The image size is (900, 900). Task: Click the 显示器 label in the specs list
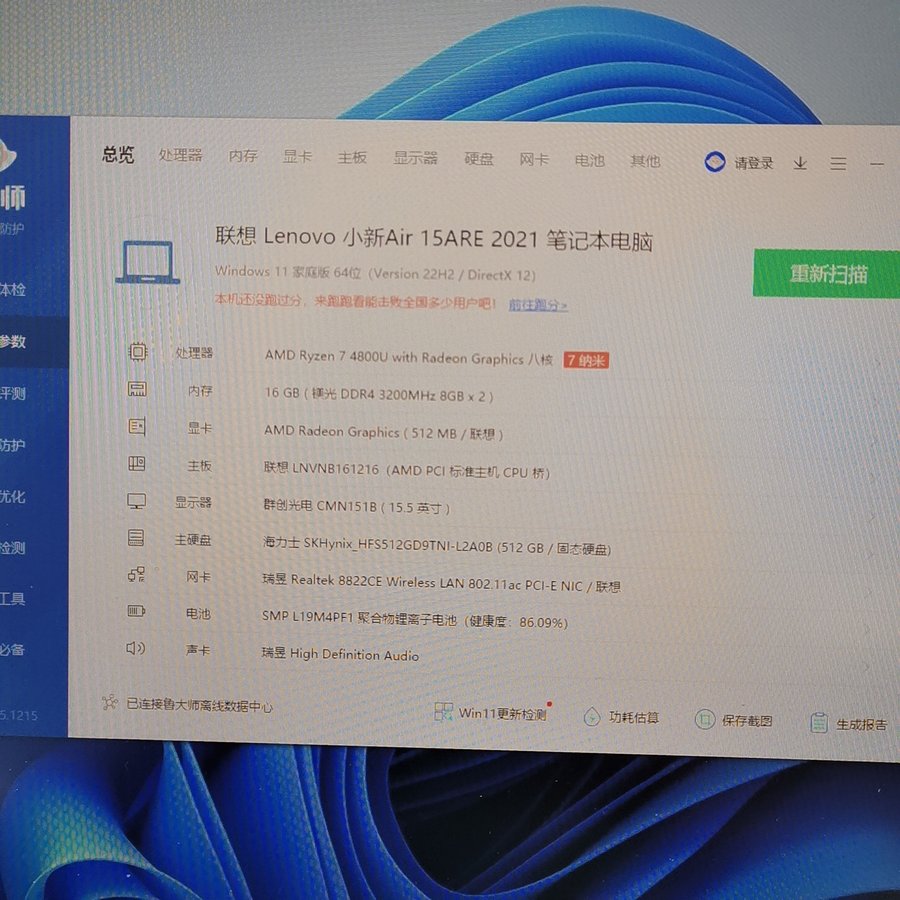(193, 503)
